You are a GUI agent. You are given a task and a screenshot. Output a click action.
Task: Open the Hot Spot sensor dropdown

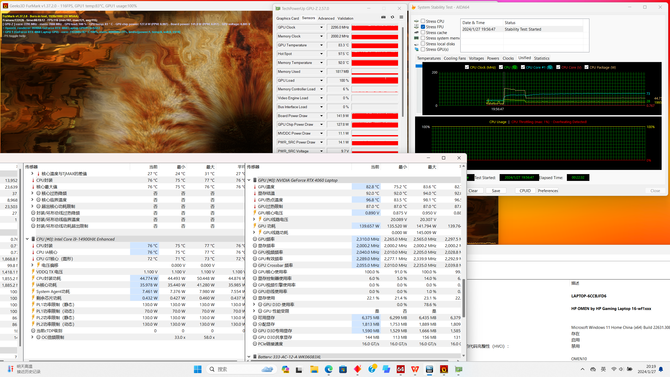pyautogui.click(x=321, y=54)
